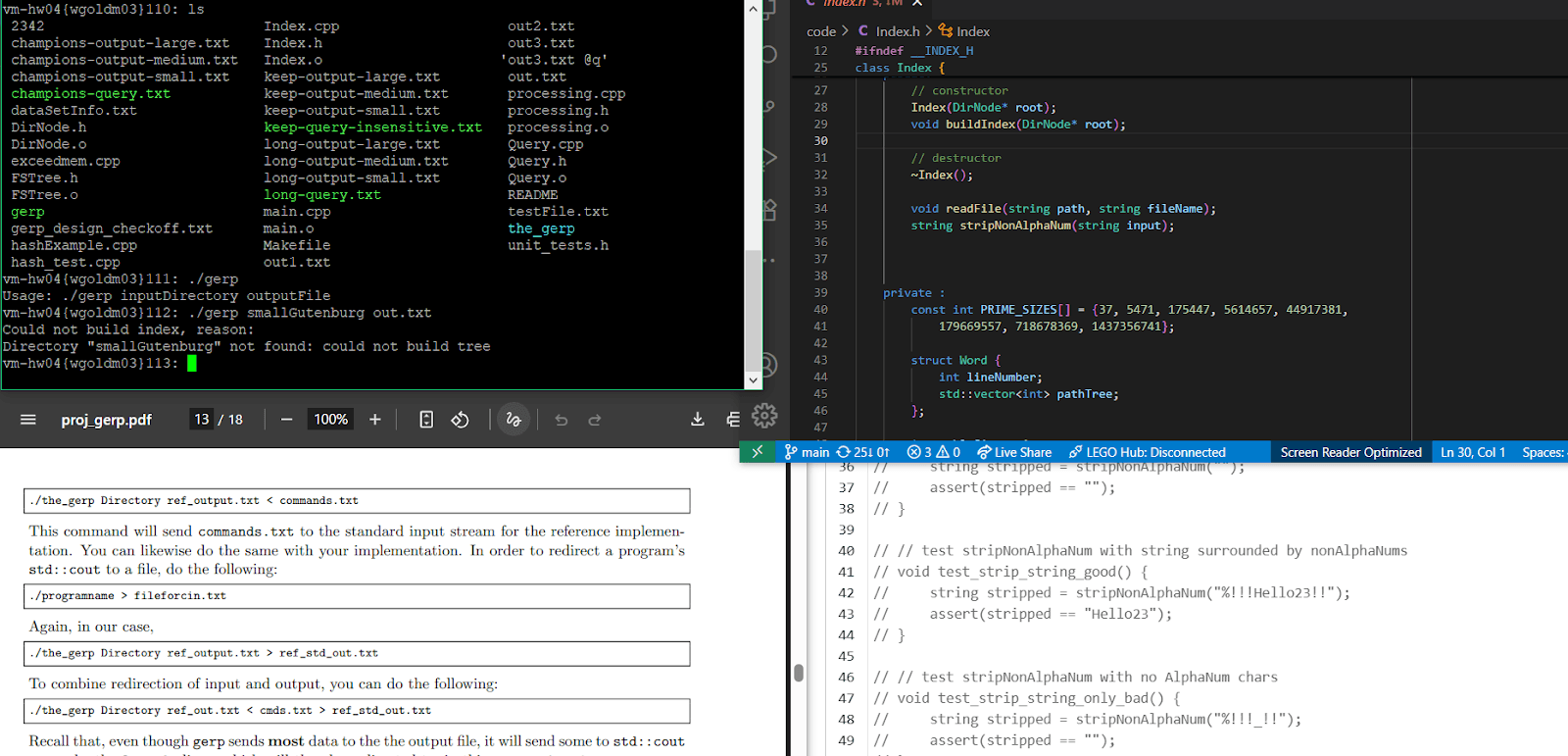1568x756 pixels.
Task: Go to line via Ln 30, Col 1
Action: tap(1472, 452)
